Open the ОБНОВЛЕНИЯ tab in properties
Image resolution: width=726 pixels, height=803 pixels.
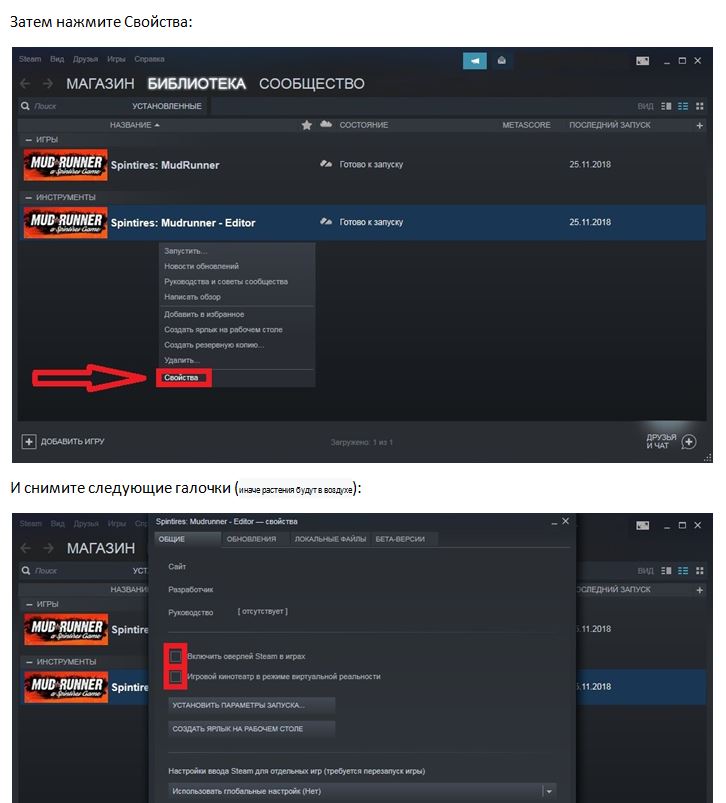point(251,539)
